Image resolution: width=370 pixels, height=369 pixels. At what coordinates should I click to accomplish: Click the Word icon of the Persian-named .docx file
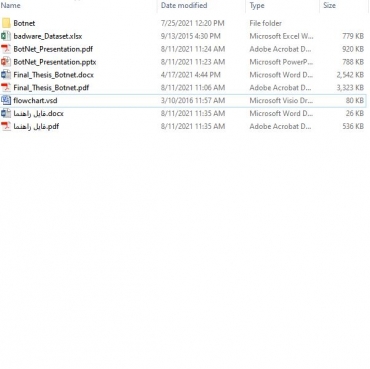click(x=6, y=113)
